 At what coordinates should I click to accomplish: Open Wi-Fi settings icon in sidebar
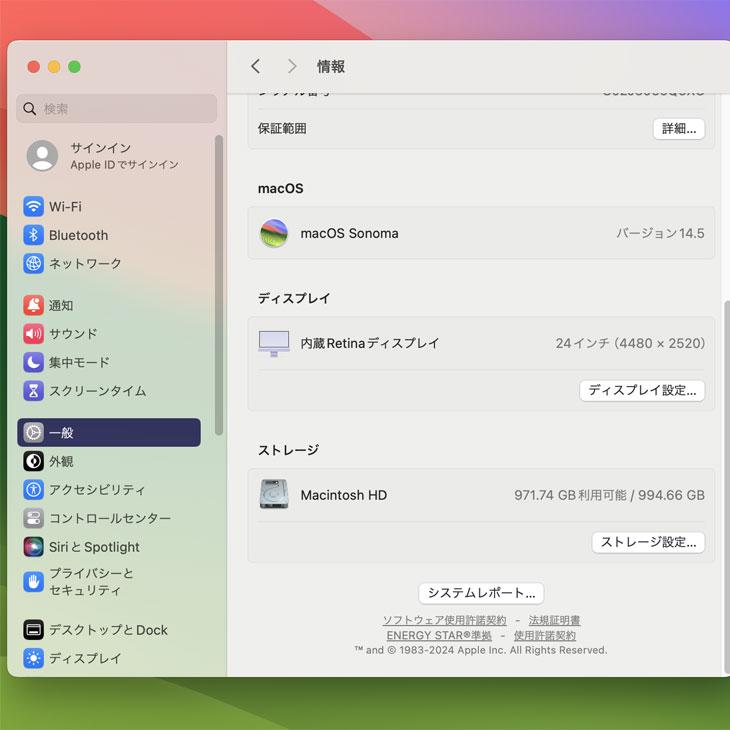pos(34,206)
